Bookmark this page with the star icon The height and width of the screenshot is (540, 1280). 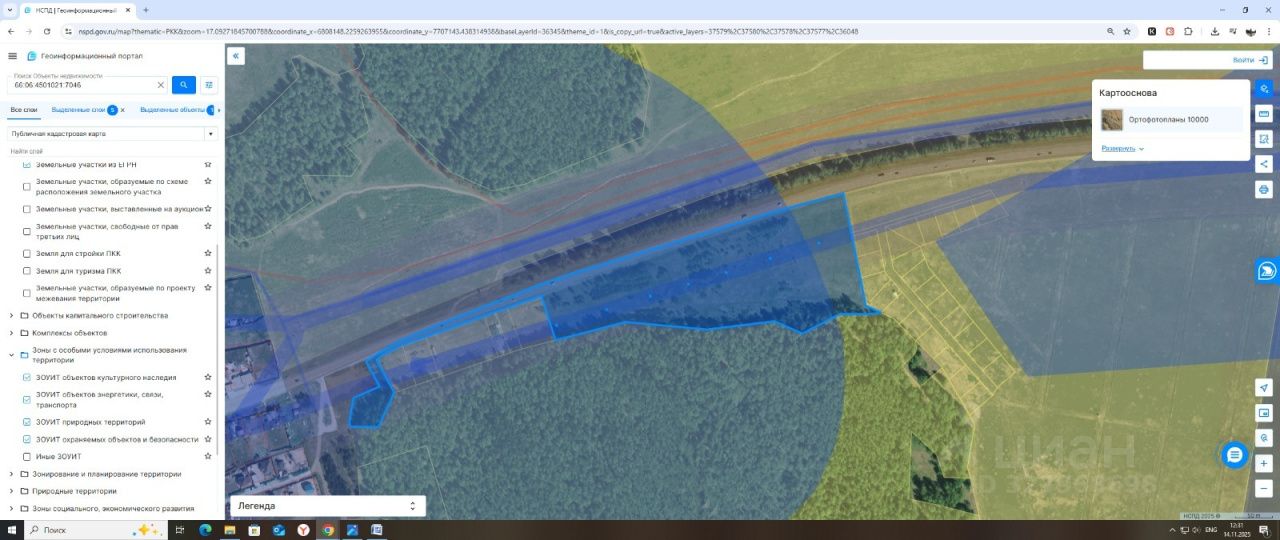pyautogui.click(x=1127, y=31)
